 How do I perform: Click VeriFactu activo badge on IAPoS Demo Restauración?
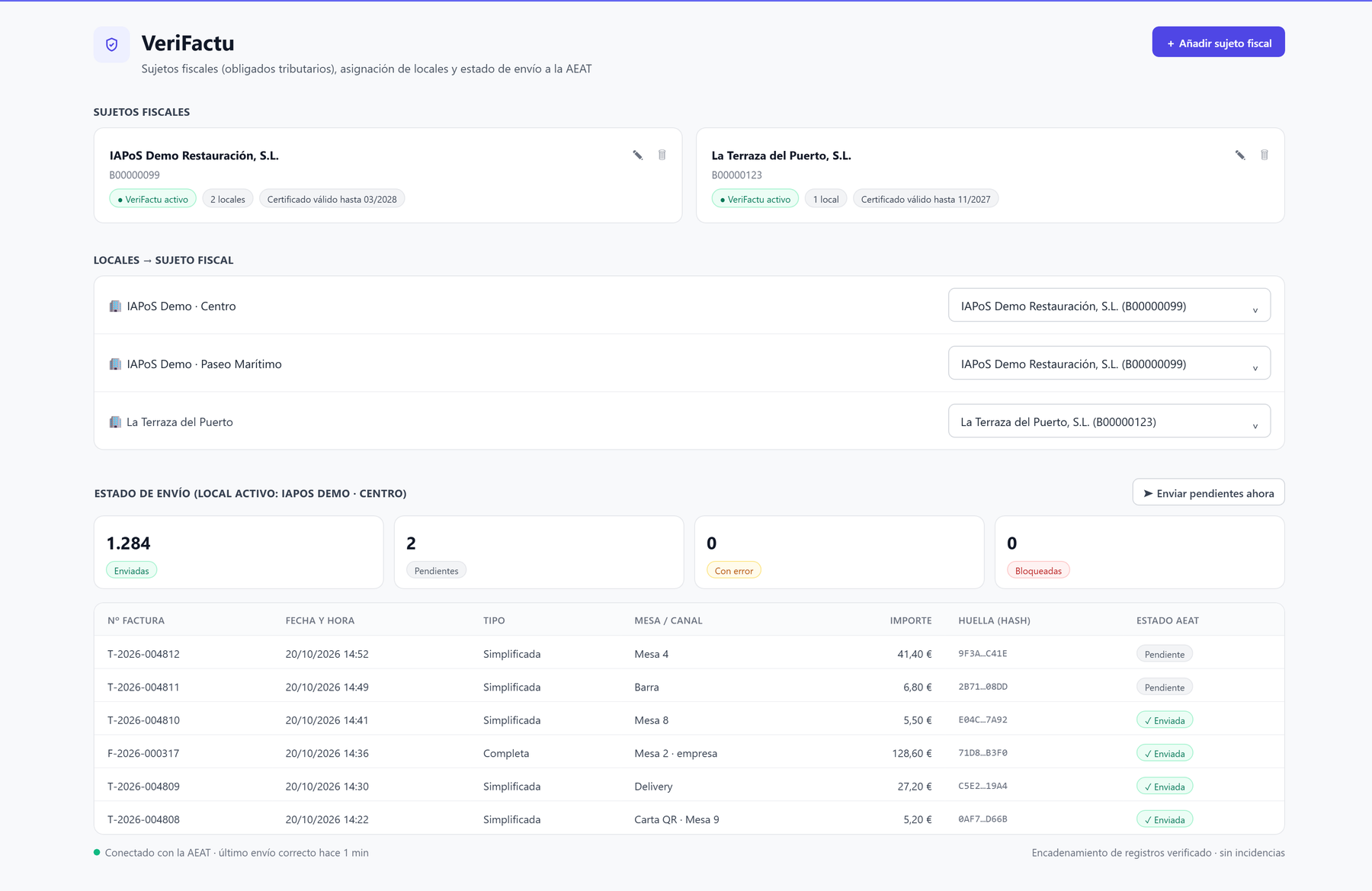(153, 199)
